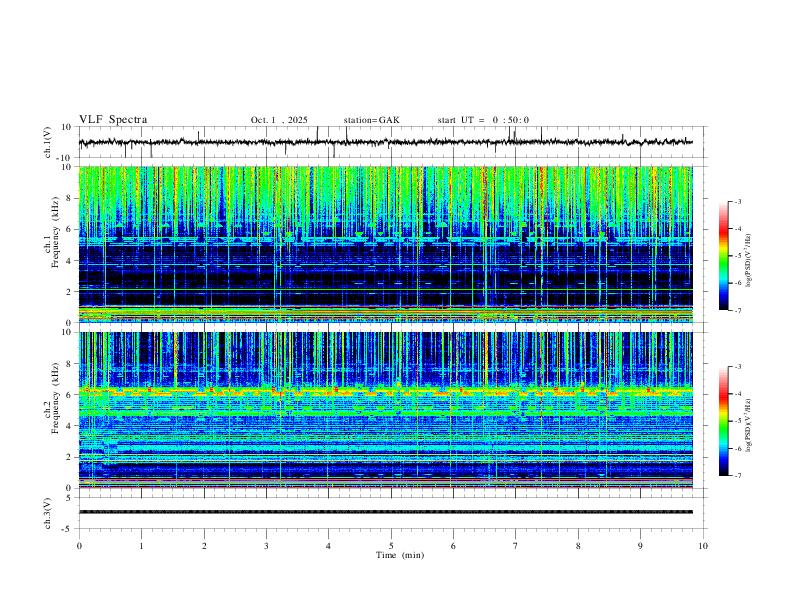
Task: Click the time axis tick label "9"
Action: pos(640,546)
